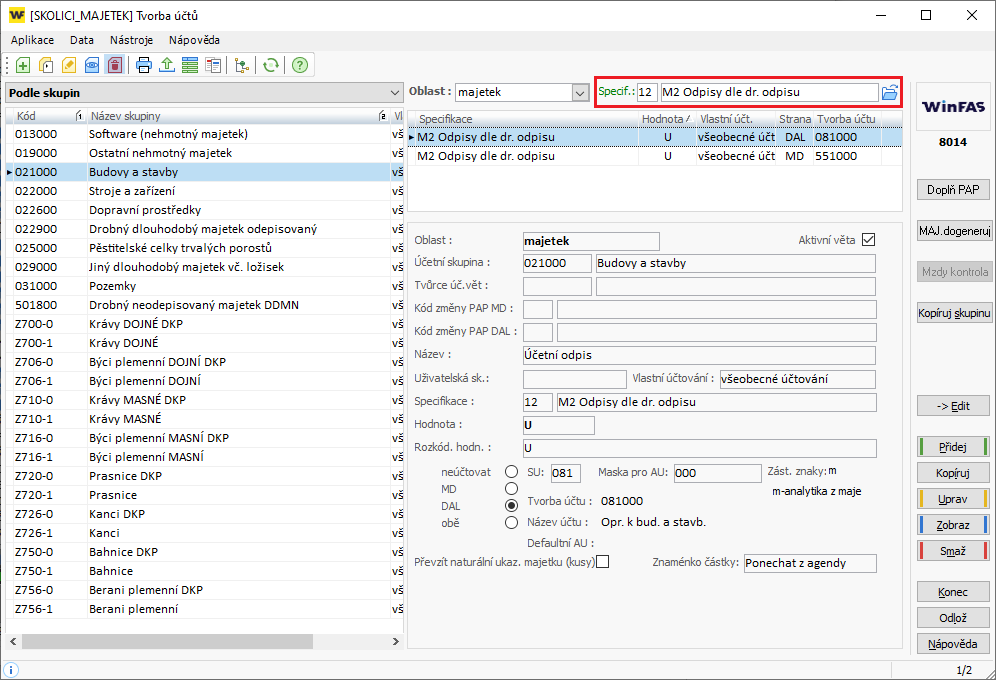Expand the Podle skupin dropdown

(x=395, y=93)
